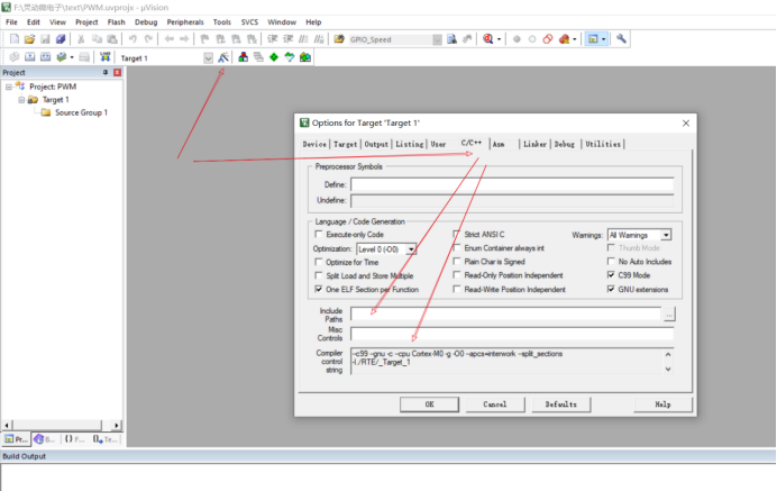Viewport: 778px width, 491px height.
Task: Uncheck the C99 Mode checkbox
Action: coord(611,275)
